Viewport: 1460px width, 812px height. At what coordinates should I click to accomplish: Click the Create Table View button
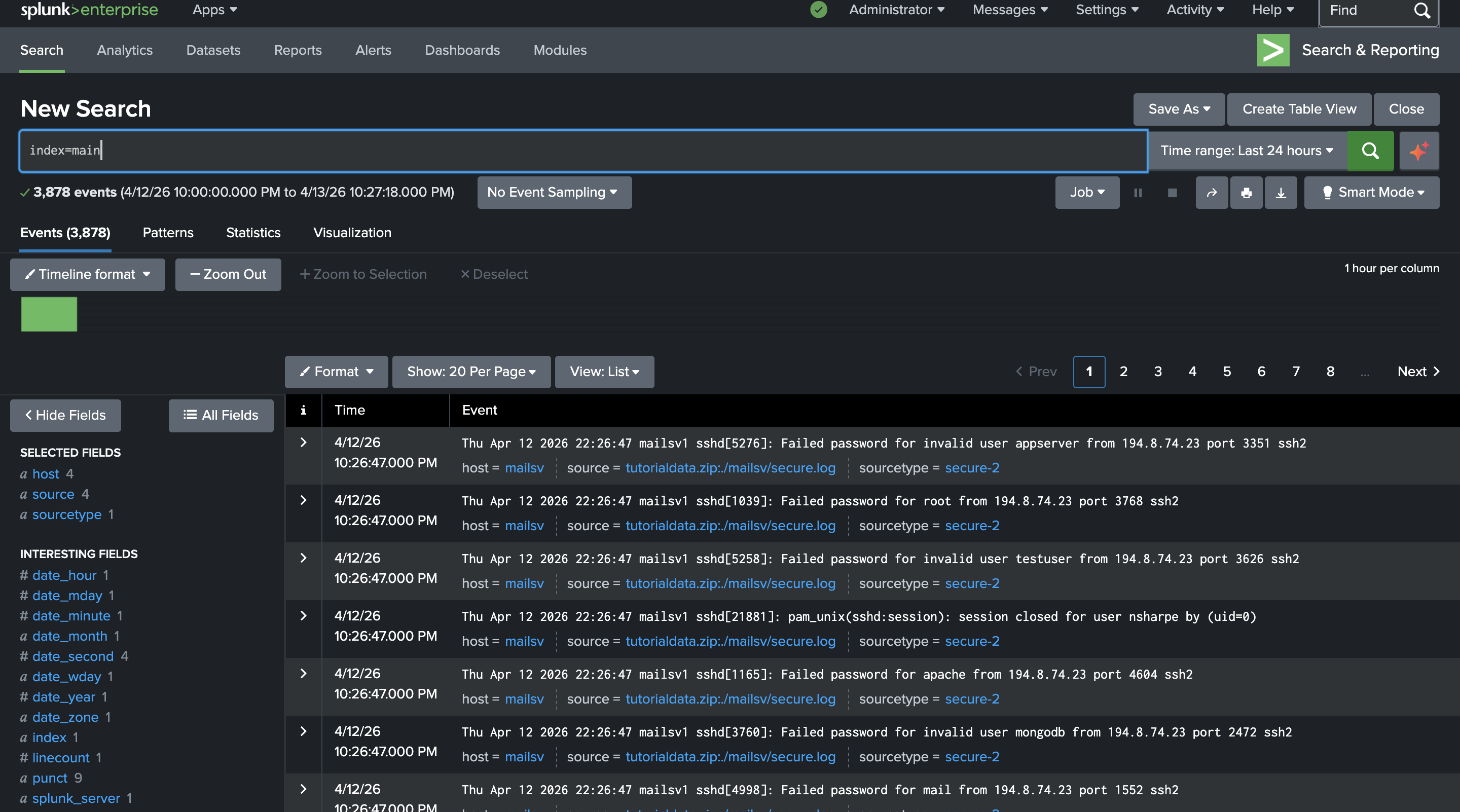[1298, 109]
